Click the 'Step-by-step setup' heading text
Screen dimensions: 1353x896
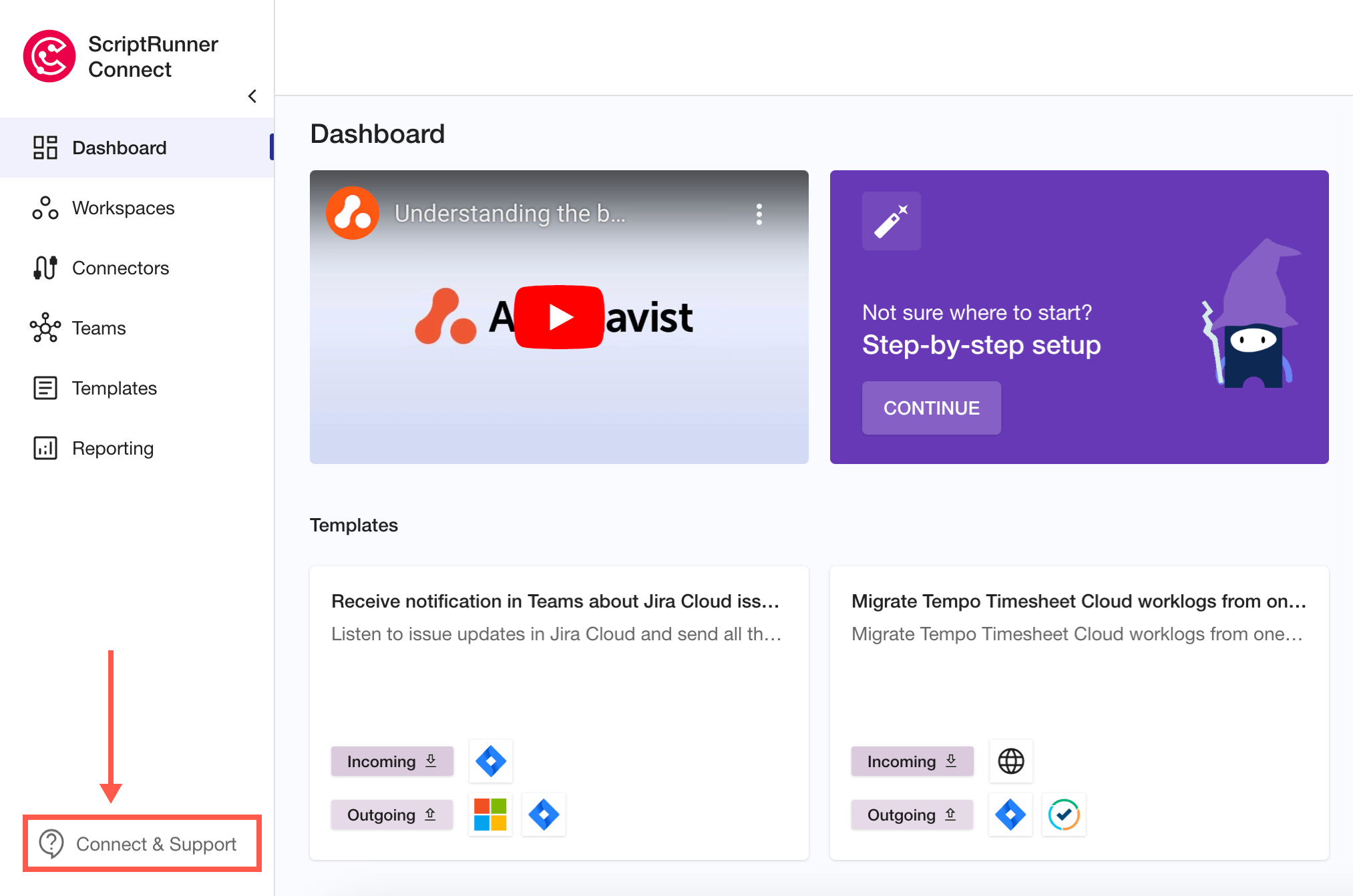(982, 345)
